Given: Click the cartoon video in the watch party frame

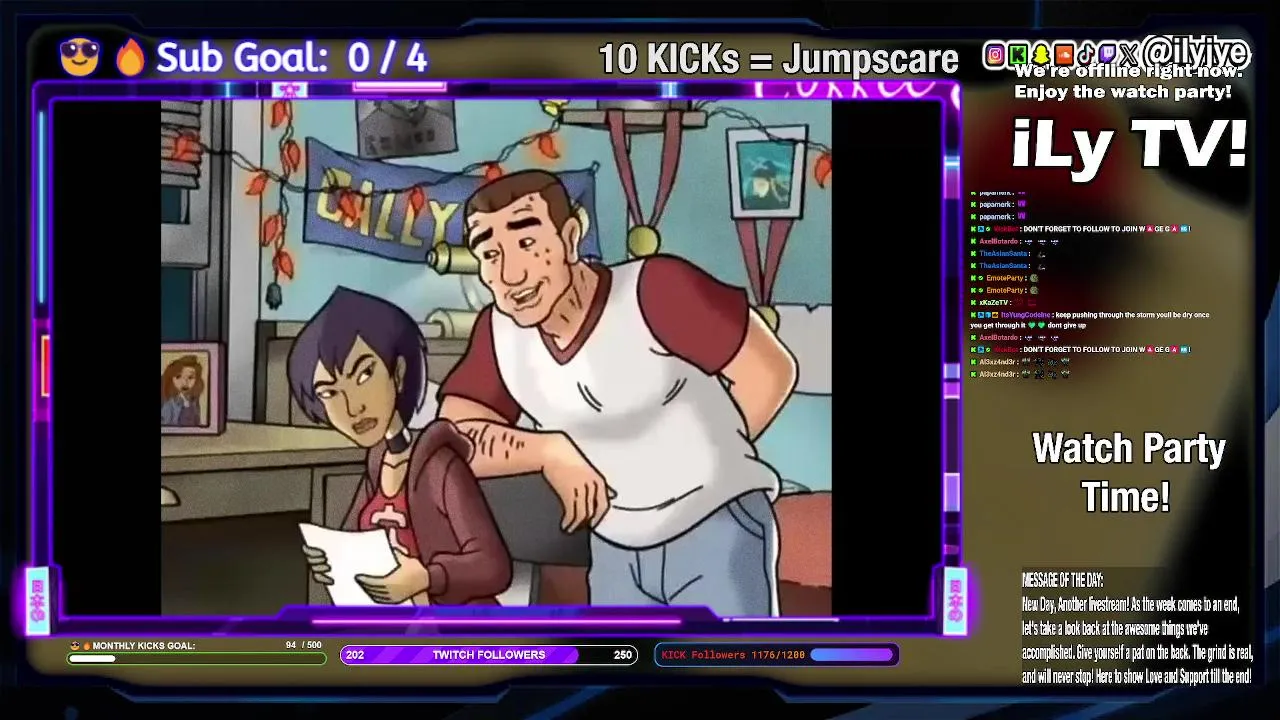Looking at the screenshot, I should click(496, 357).
